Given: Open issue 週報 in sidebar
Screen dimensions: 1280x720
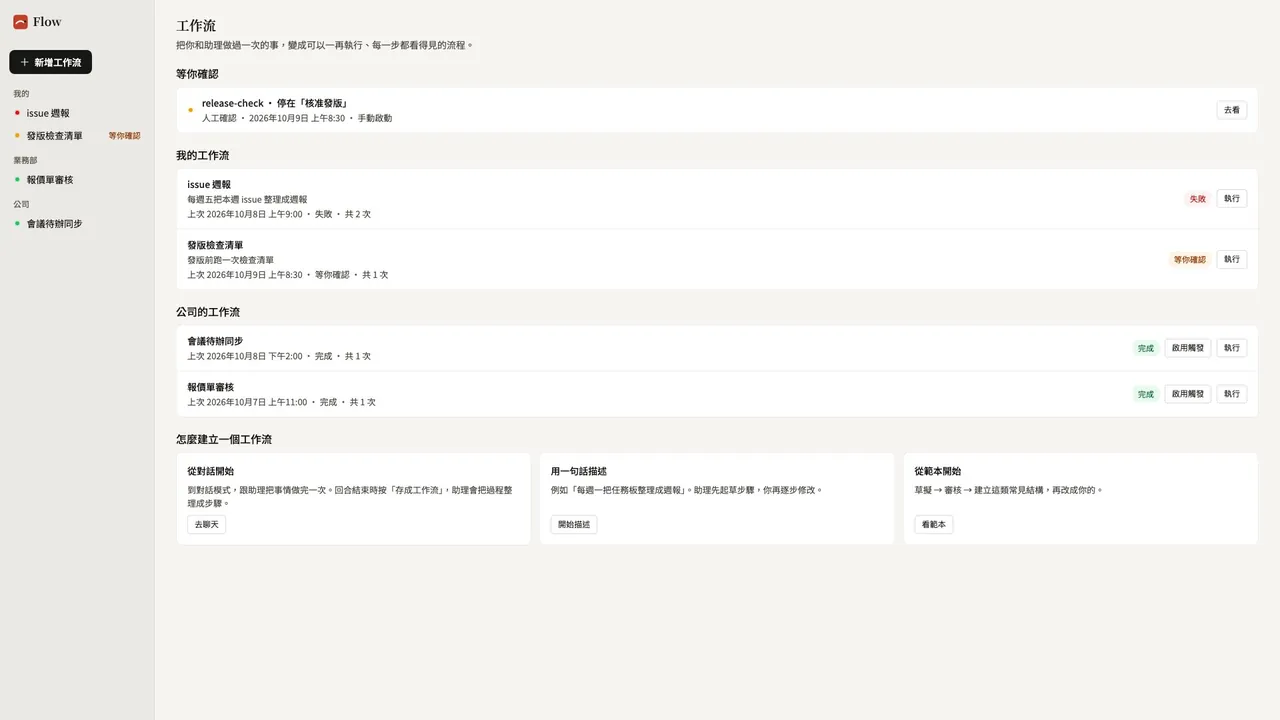Looking at the screenshot, I should (x=77, y=113).
